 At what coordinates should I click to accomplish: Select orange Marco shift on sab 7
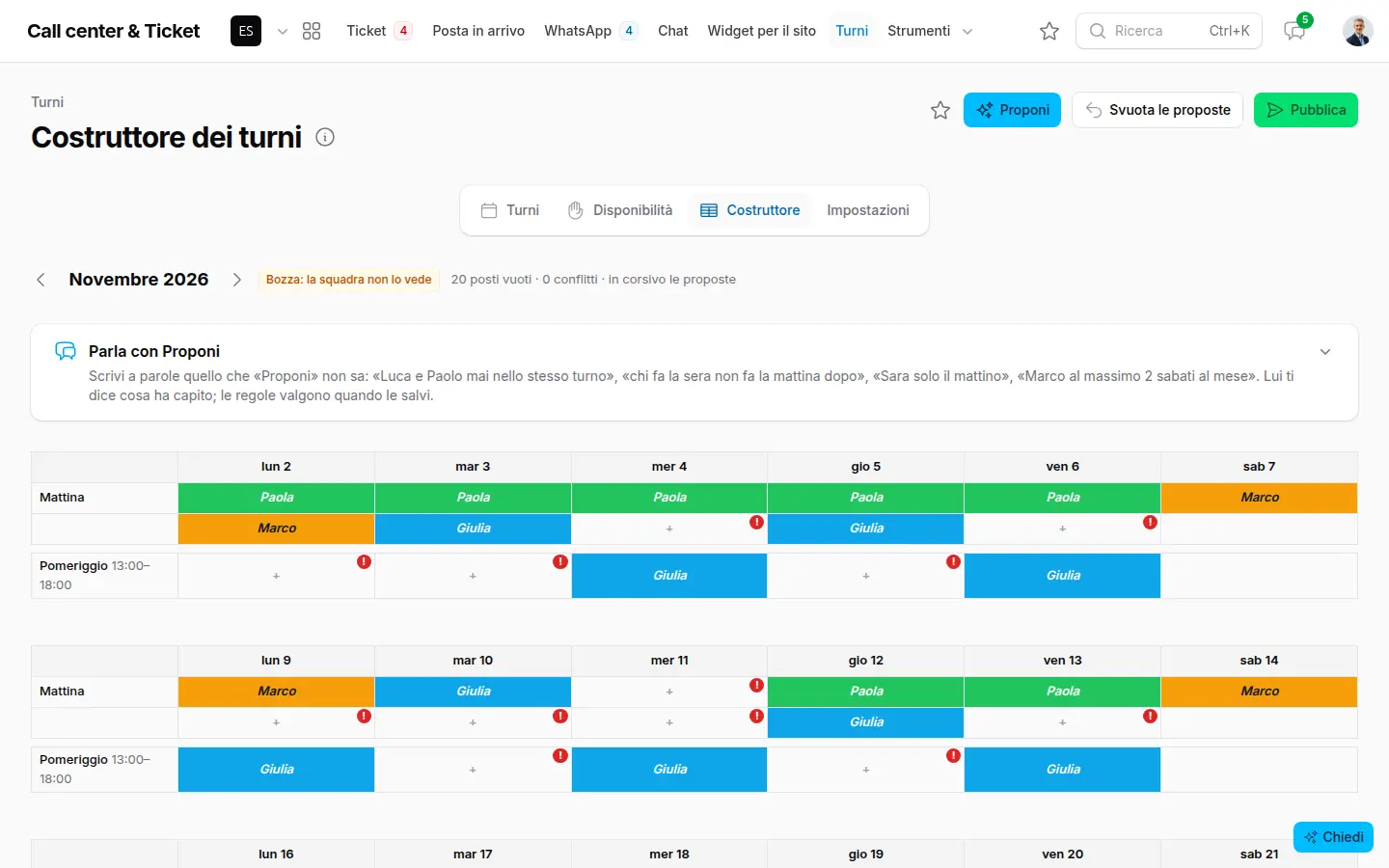(x=1259, y=498)
